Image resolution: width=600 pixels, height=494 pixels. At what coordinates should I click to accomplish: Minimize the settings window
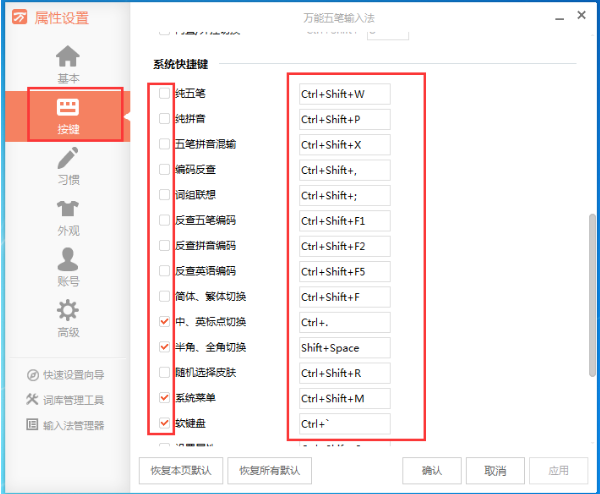pos(559,18)
